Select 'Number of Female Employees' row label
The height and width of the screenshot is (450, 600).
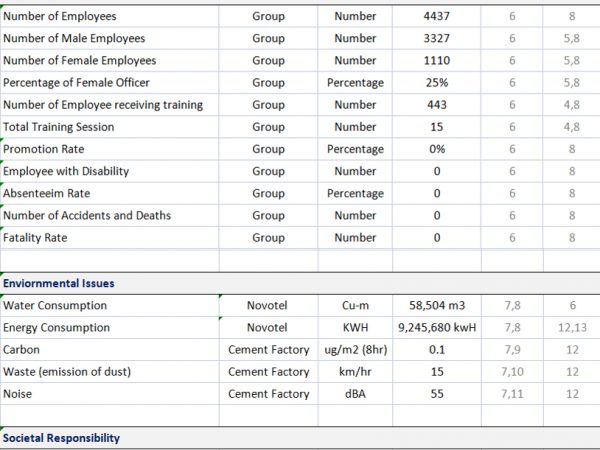[x=80, y=60]
